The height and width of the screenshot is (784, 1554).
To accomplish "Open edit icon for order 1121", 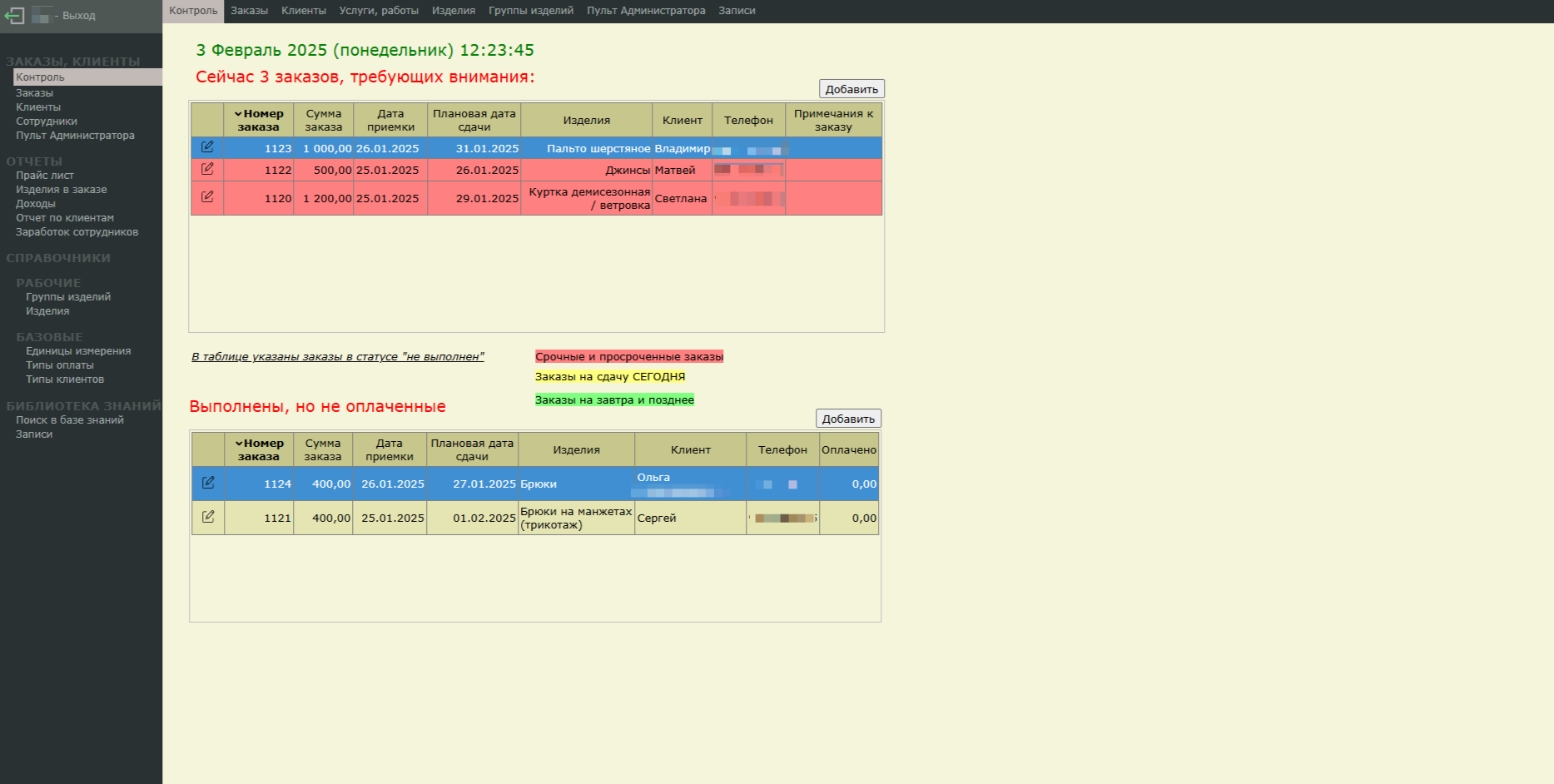I will point(208,517).
